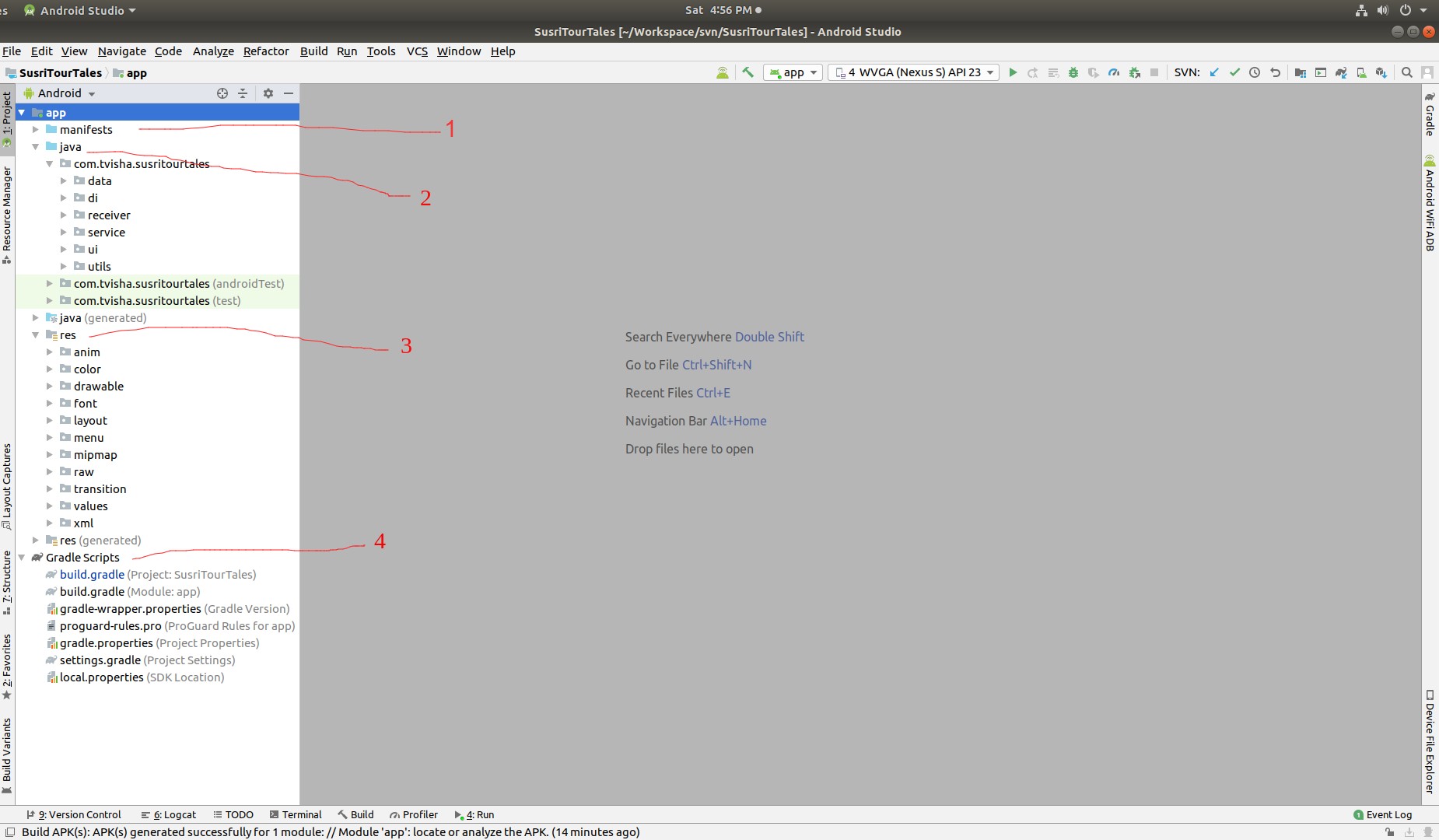Collapse the java folder
The image size is (1439, 840).
click(x=36, y=147)
